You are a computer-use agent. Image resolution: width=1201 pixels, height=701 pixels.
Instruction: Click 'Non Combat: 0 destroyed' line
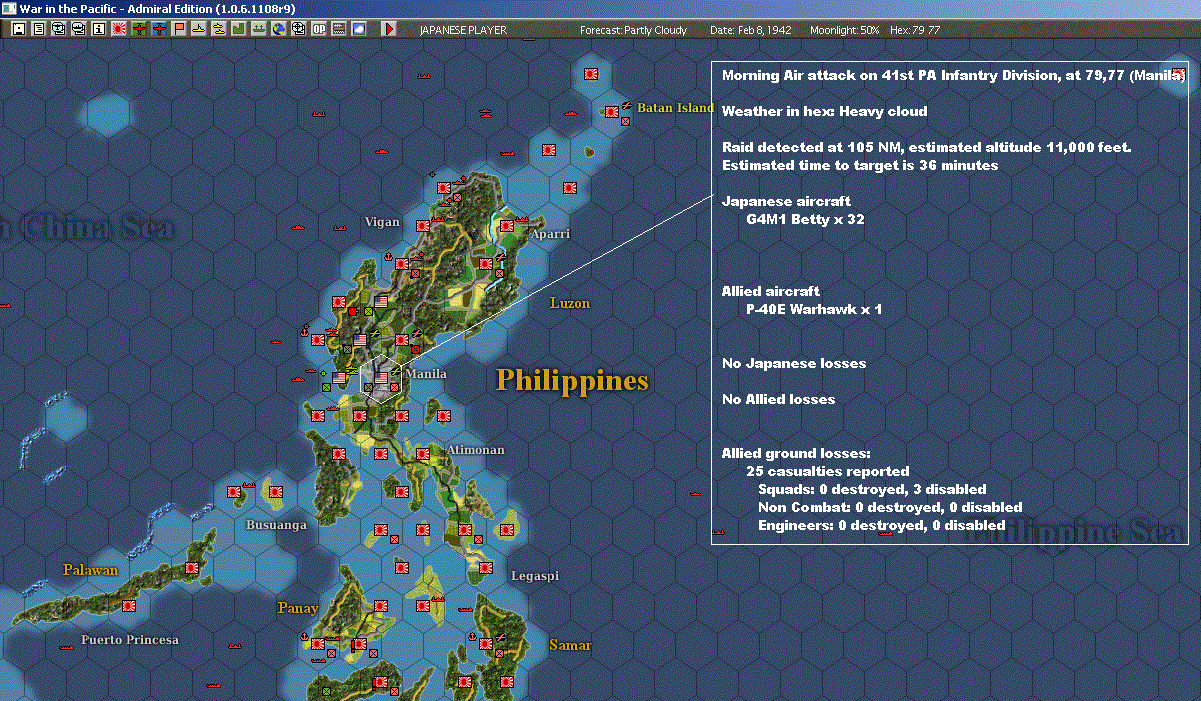tap(890, 507)
